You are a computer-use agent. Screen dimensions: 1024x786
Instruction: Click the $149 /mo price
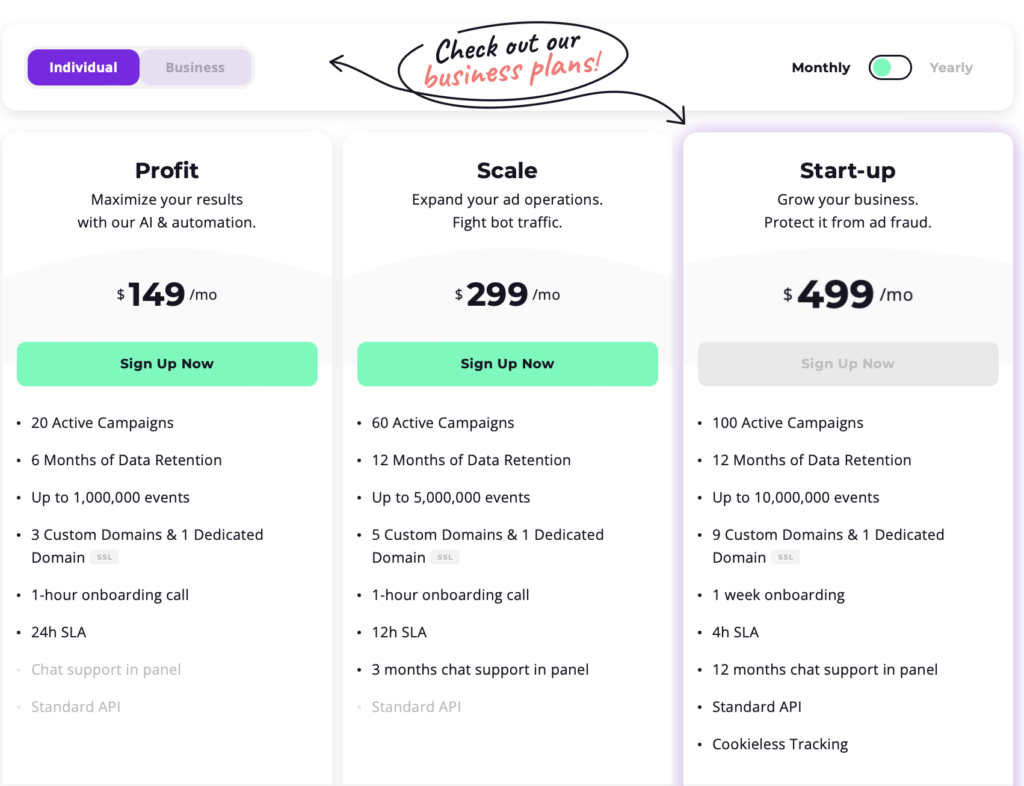click(167, 294)
